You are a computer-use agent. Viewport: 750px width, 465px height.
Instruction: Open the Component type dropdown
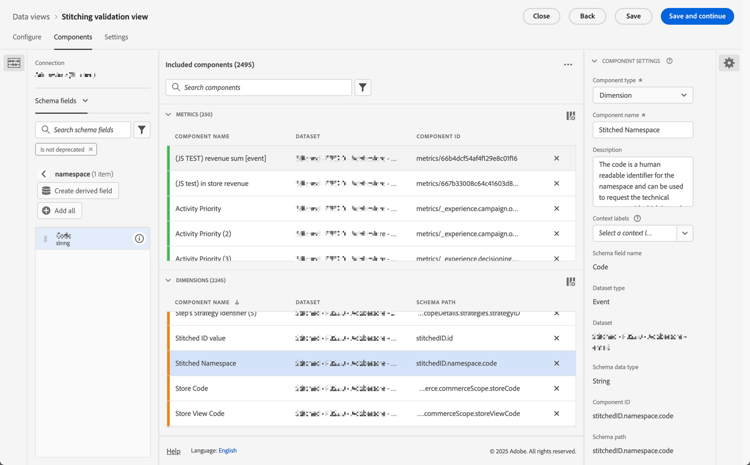642,95
